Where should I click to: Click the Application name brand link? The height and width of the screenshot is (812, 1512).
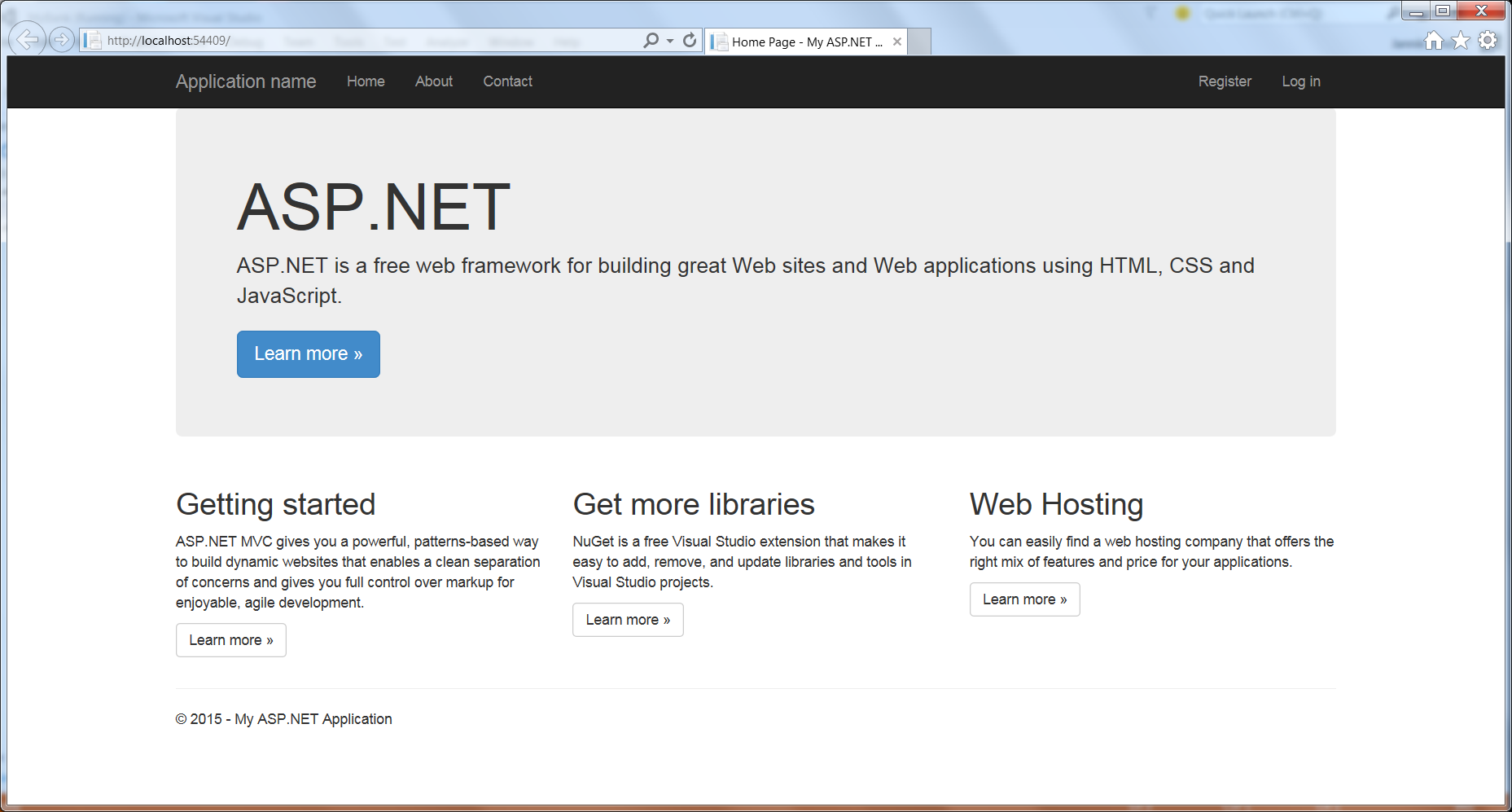246,81
